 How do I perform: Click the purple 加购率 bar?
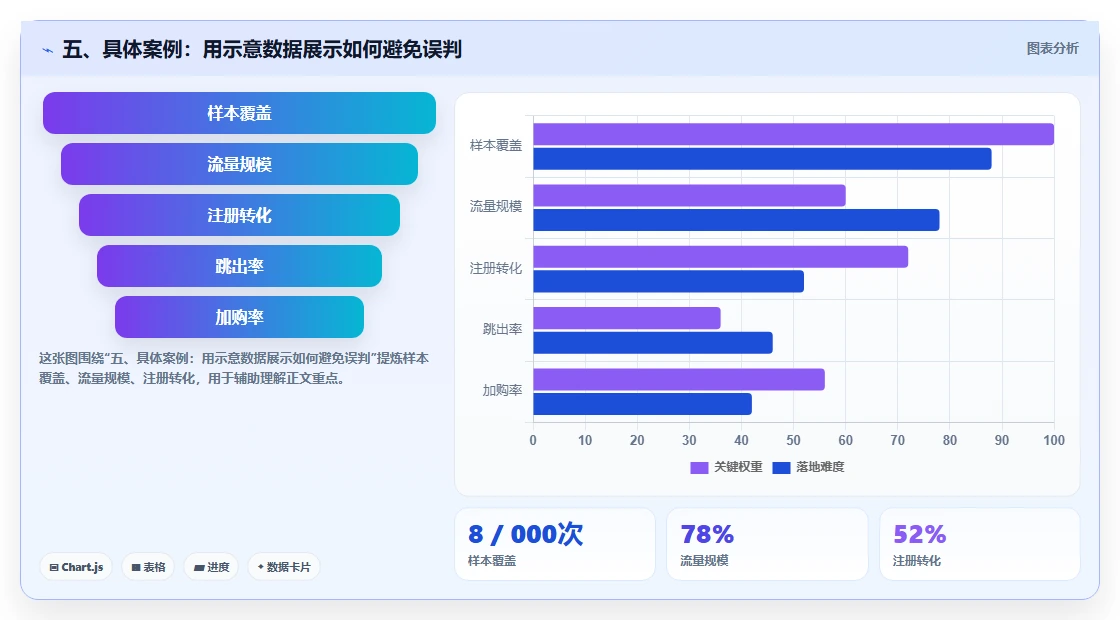679,379
